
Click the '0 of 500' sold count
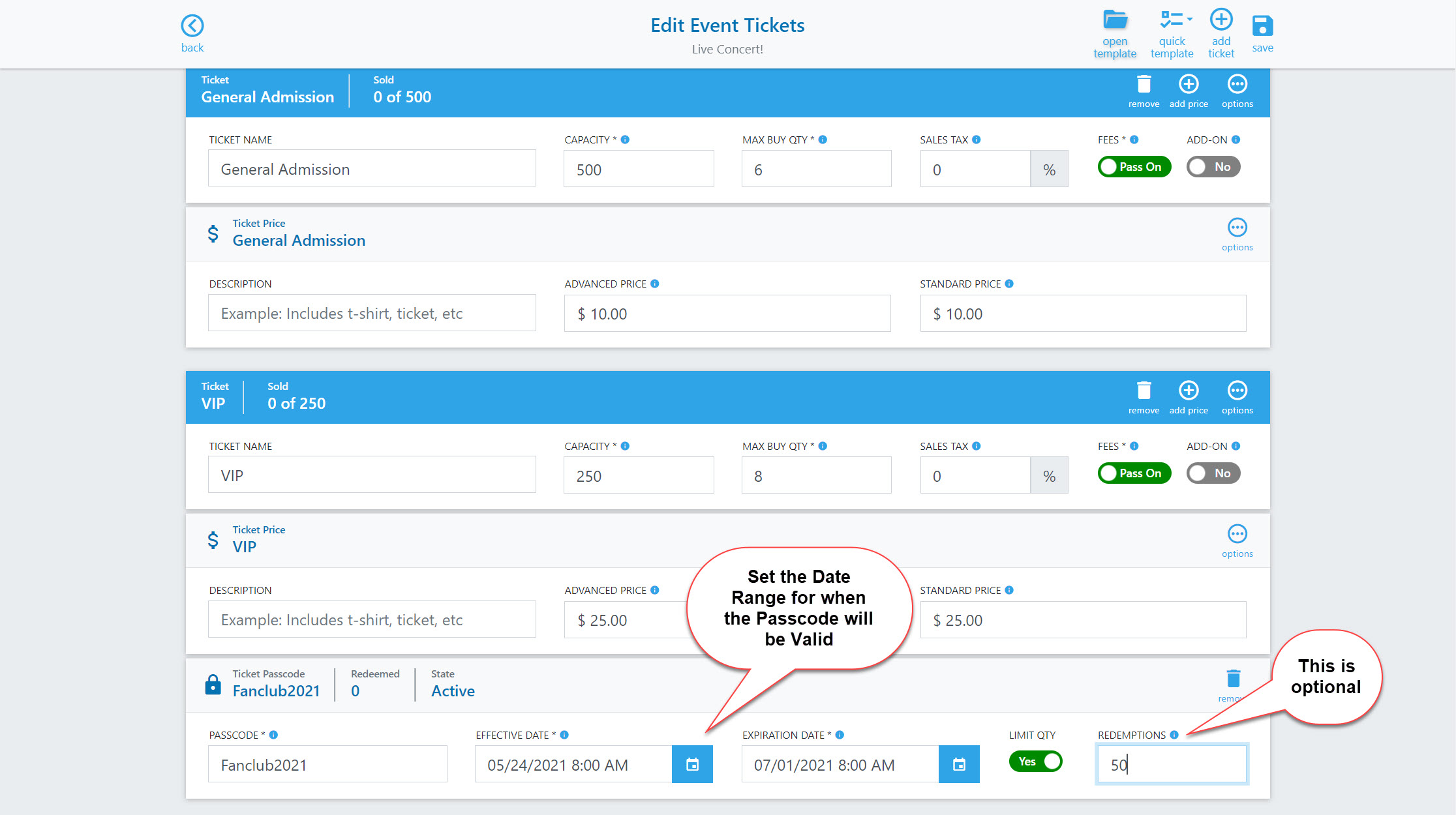point(402,97)
